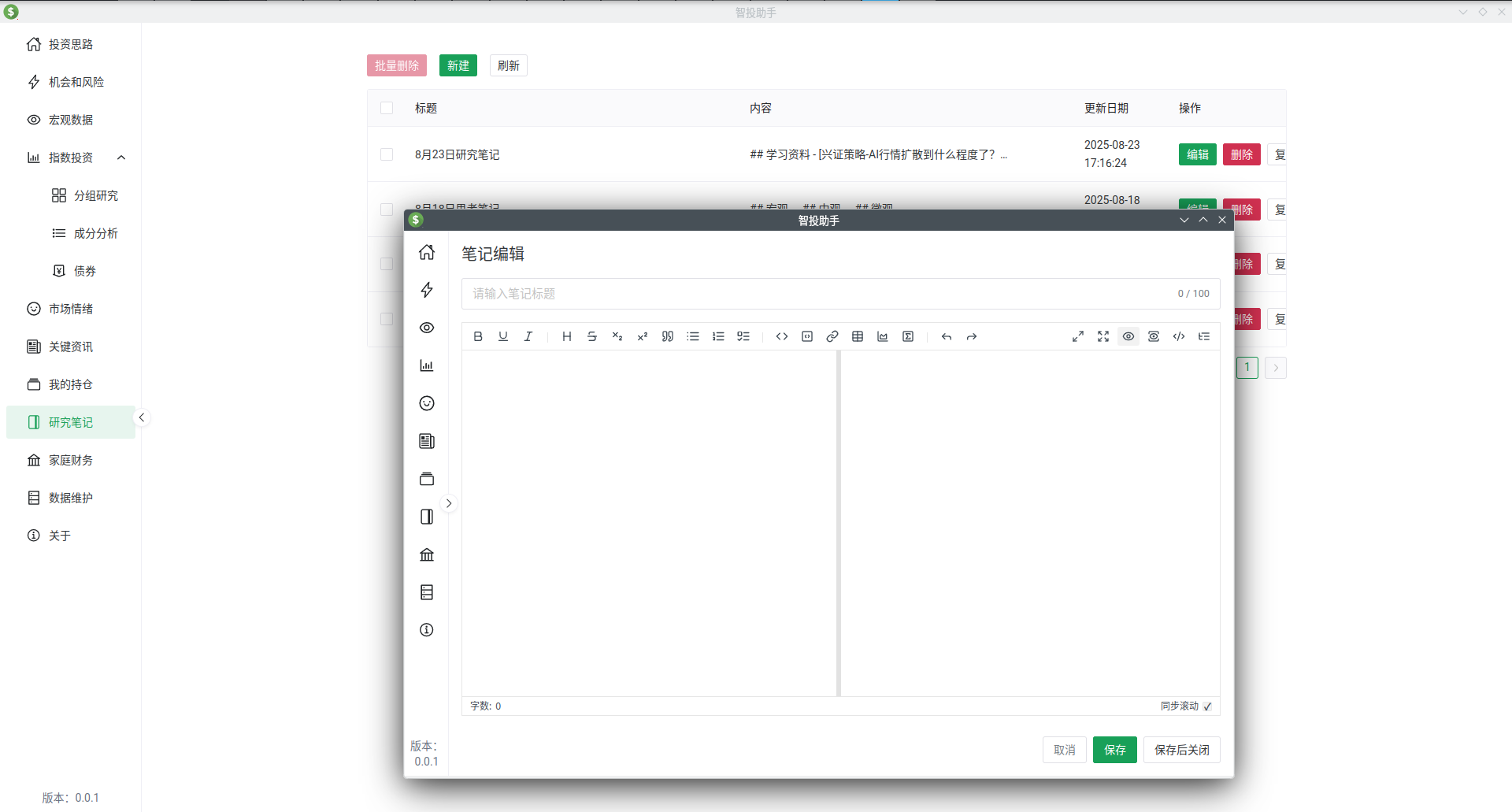
Task: Click bar chart icon in dialog sidebar
Action: [427, 365]
